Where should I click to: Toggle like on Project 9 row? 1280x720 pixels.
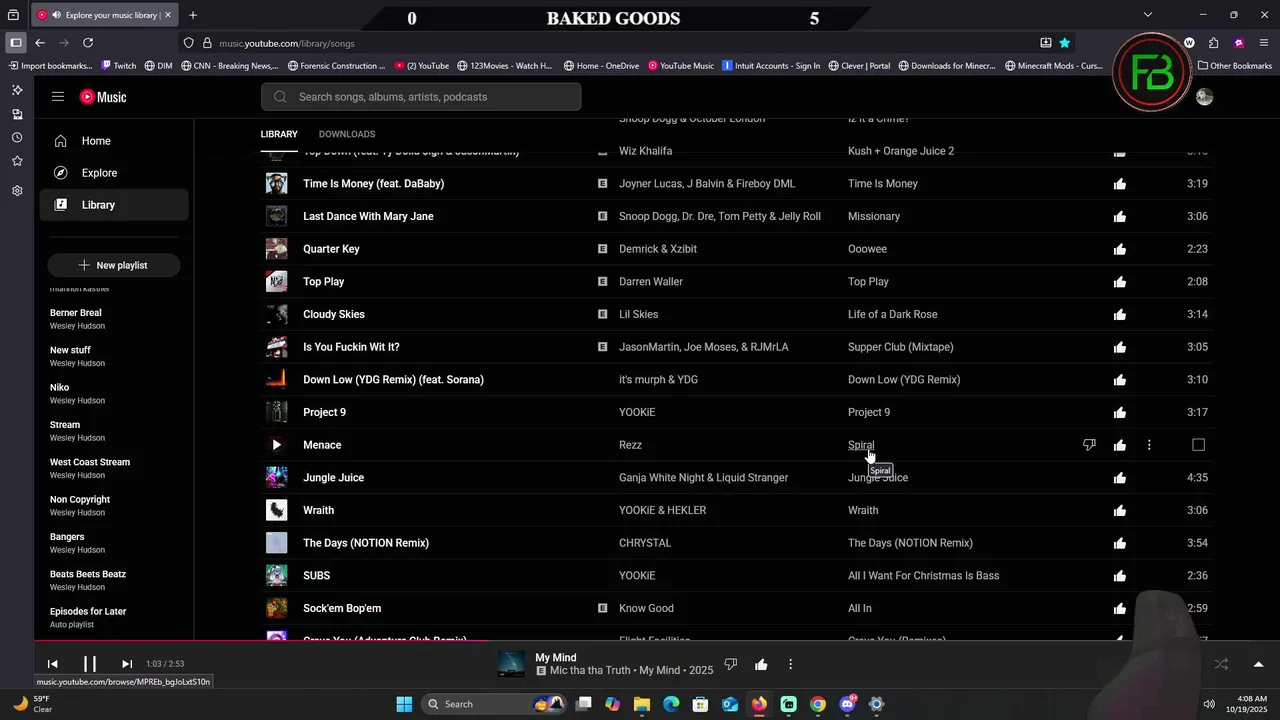point(1119,413)
